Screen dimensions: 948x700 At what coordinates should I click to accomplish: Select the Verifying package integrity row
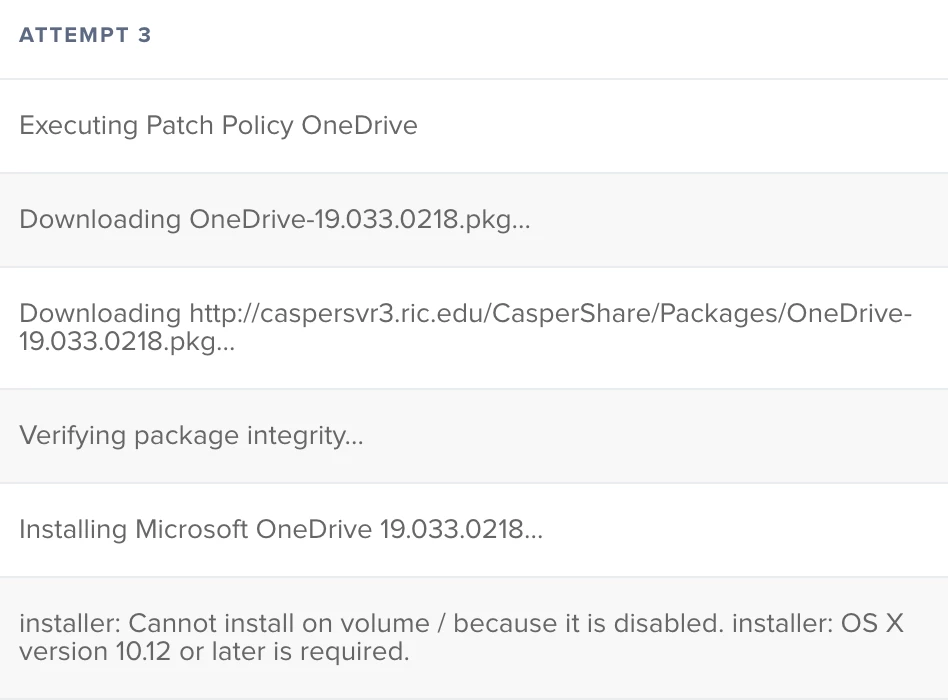[x=474, y=436]
